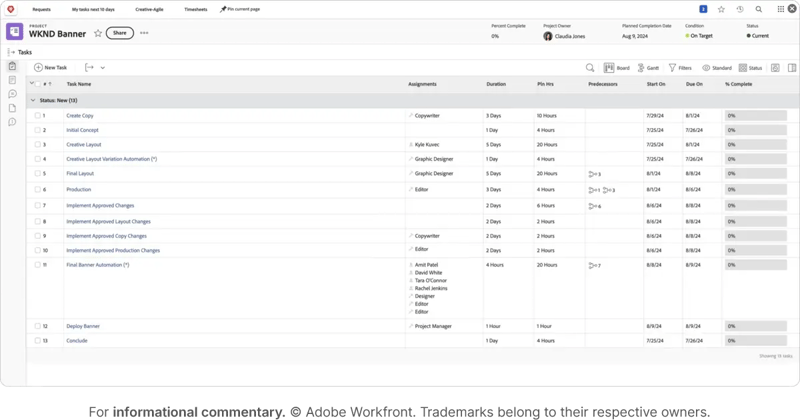Toggle the select-all tasks checkbox in header

coord(38,84)
